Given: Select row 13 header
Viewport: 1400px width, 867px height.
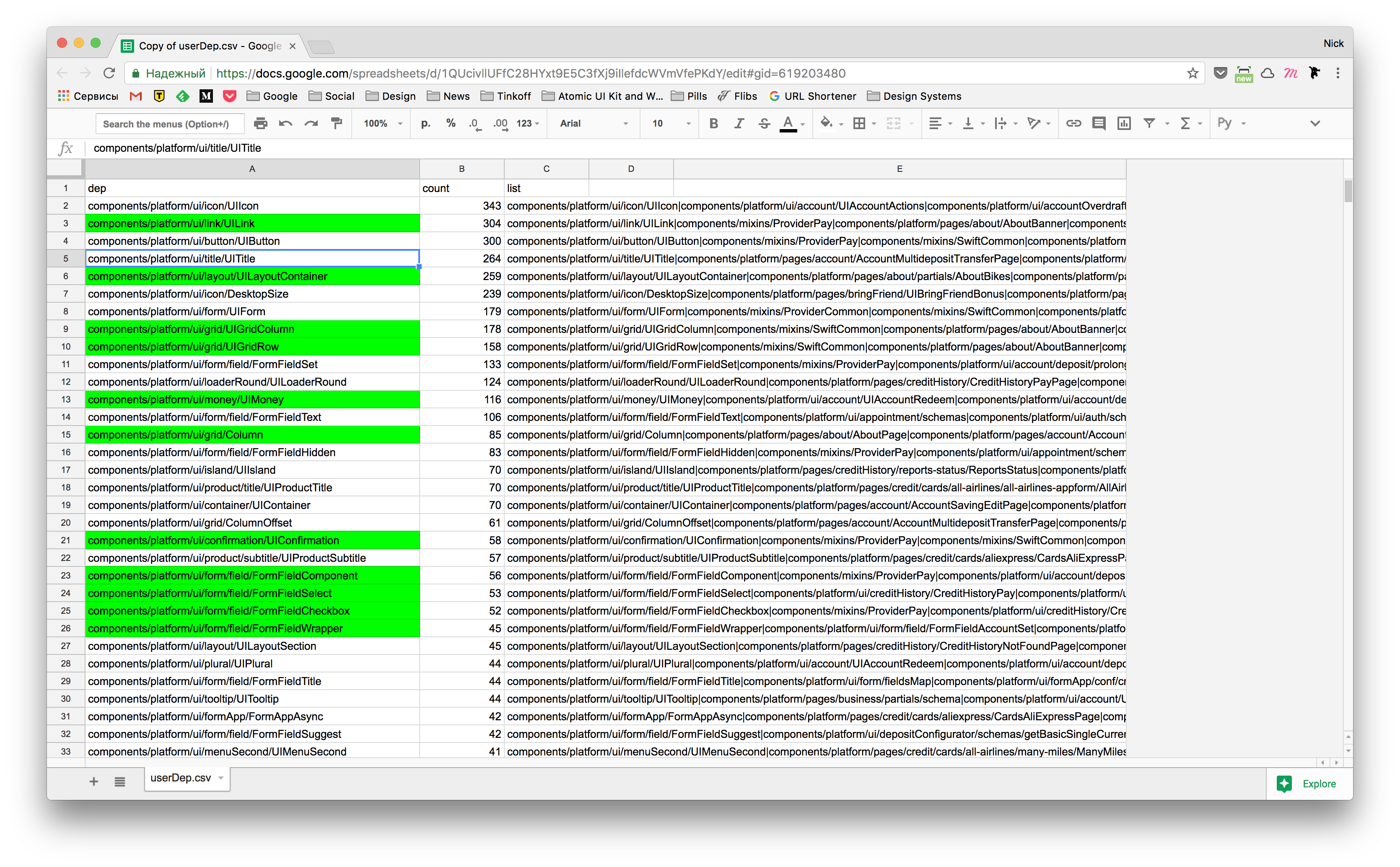Looking at the screenshot, I should click(66, 399).
